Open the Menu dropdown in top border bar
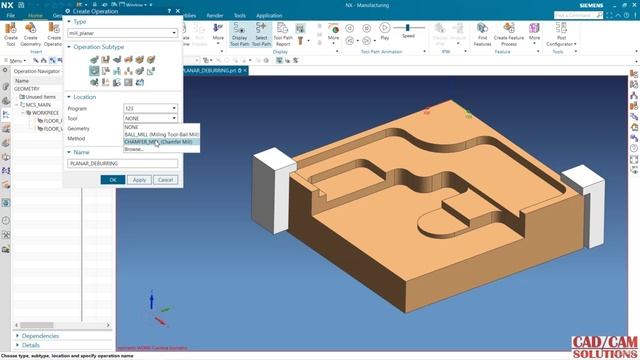Screen dimensions: 640x360 point(16,60)
